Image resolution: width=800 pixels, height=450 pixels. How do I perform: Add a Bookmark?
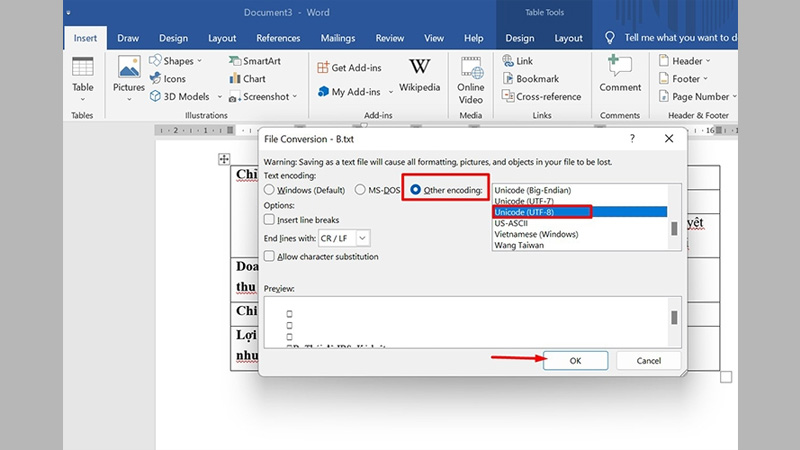click(531, 79)
